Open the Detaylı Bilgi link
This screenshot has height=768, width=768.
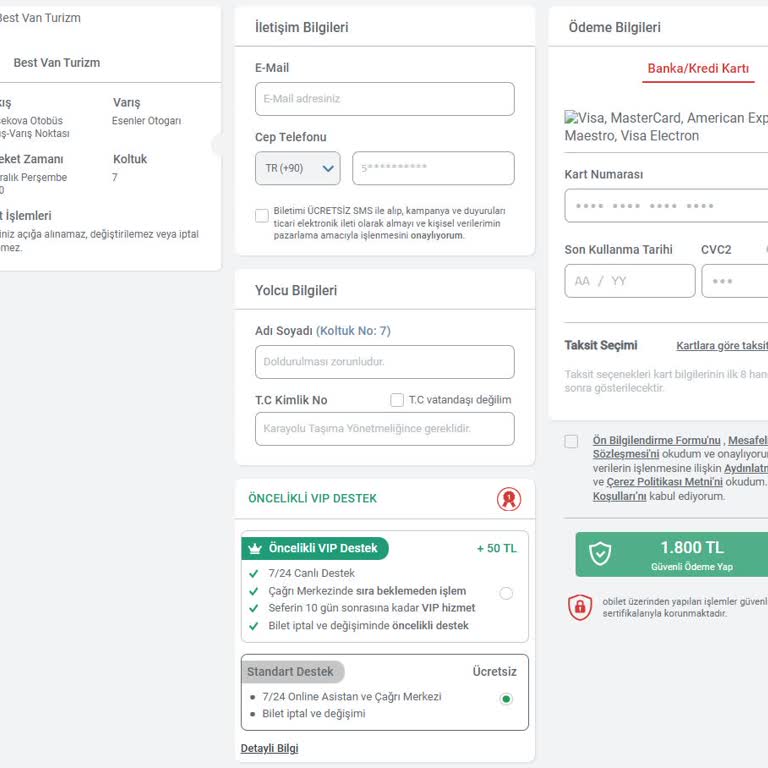point(269,748)
